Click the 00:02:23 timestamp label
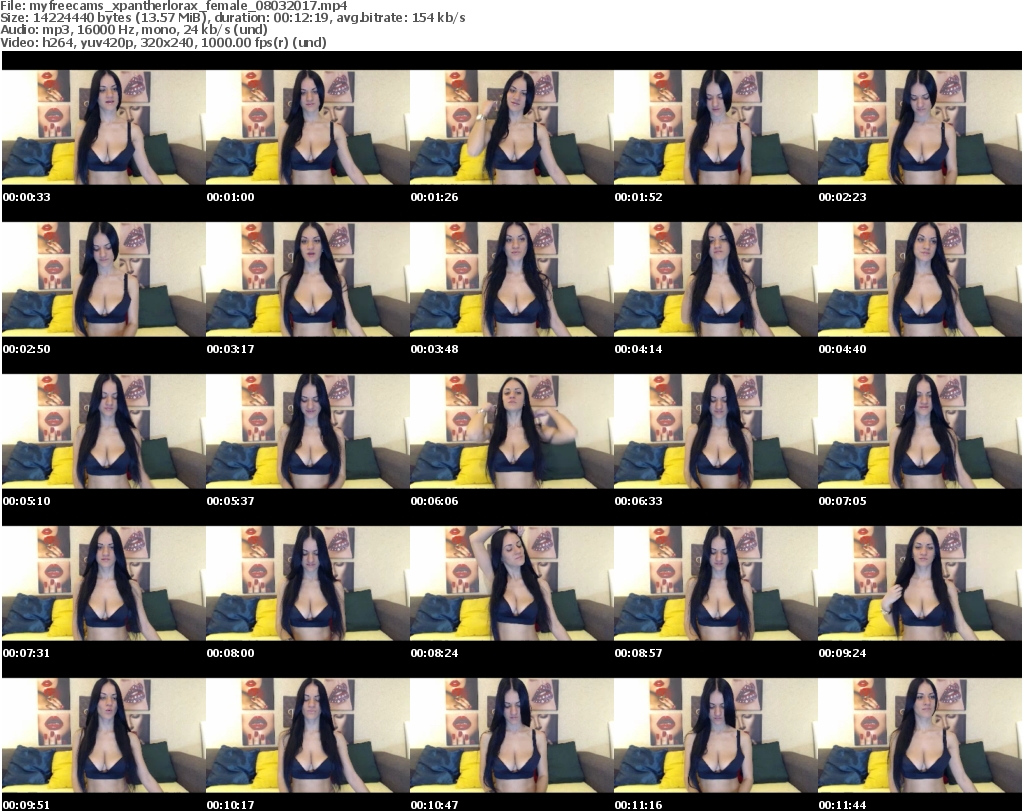Image resolution: width=1024 pixels, height=811 pixels. click(x=842, y=197)
